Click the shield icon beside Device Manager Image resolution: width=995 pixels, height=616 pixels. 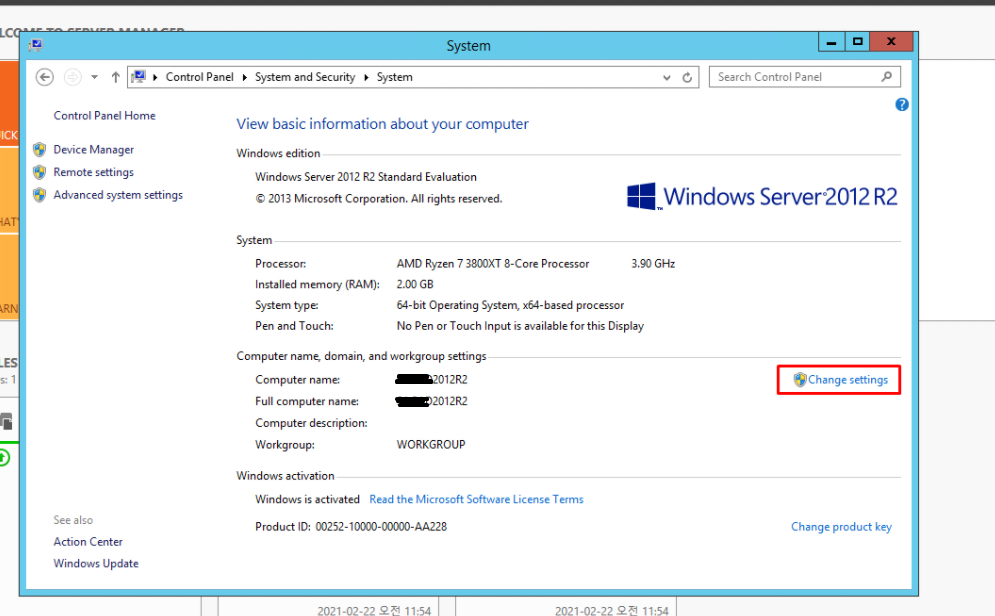click(x=39, y=150)
